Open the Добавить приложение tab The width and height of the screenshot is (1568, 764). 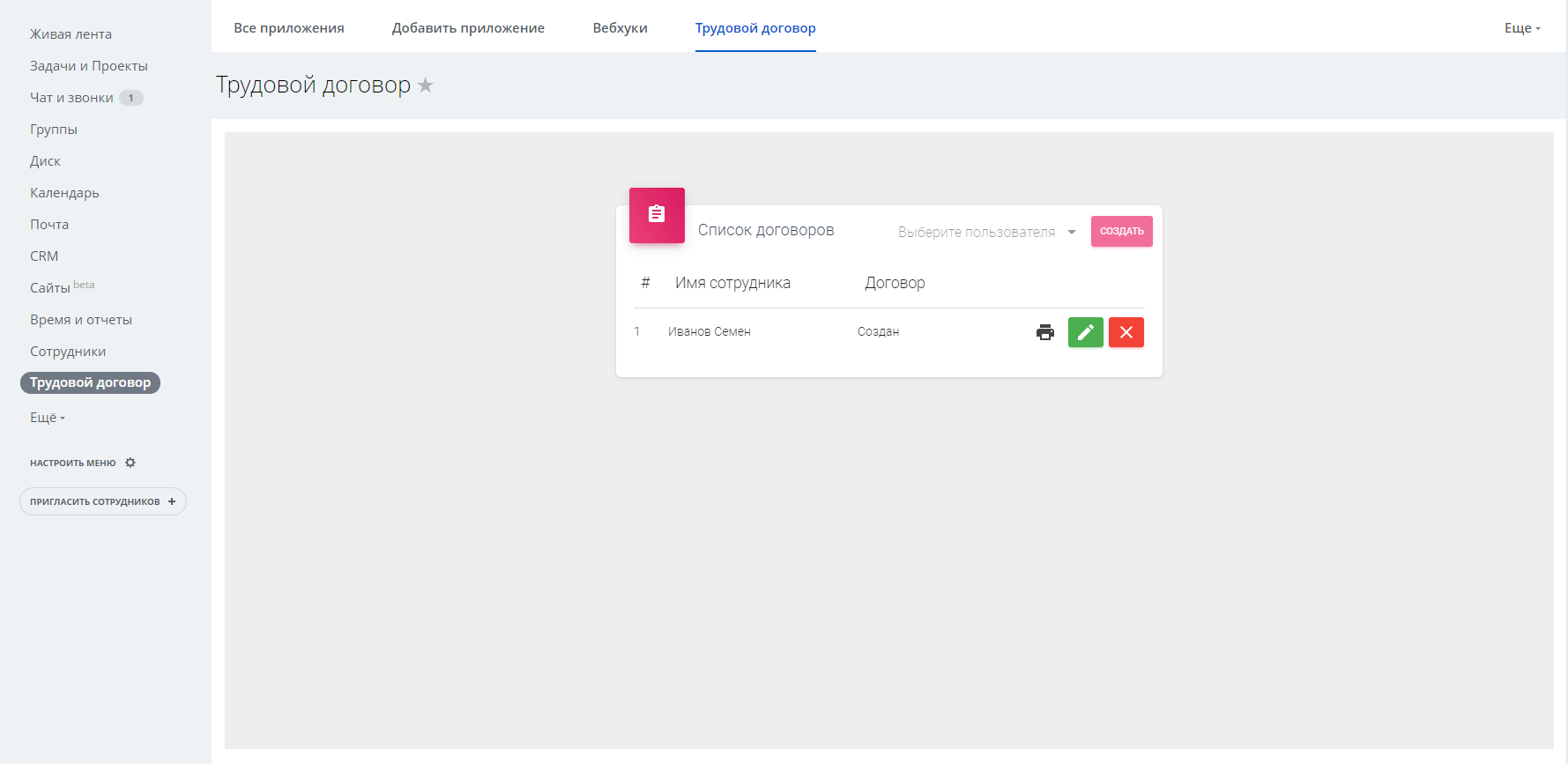pyautogui.click(x=468, y=28)
